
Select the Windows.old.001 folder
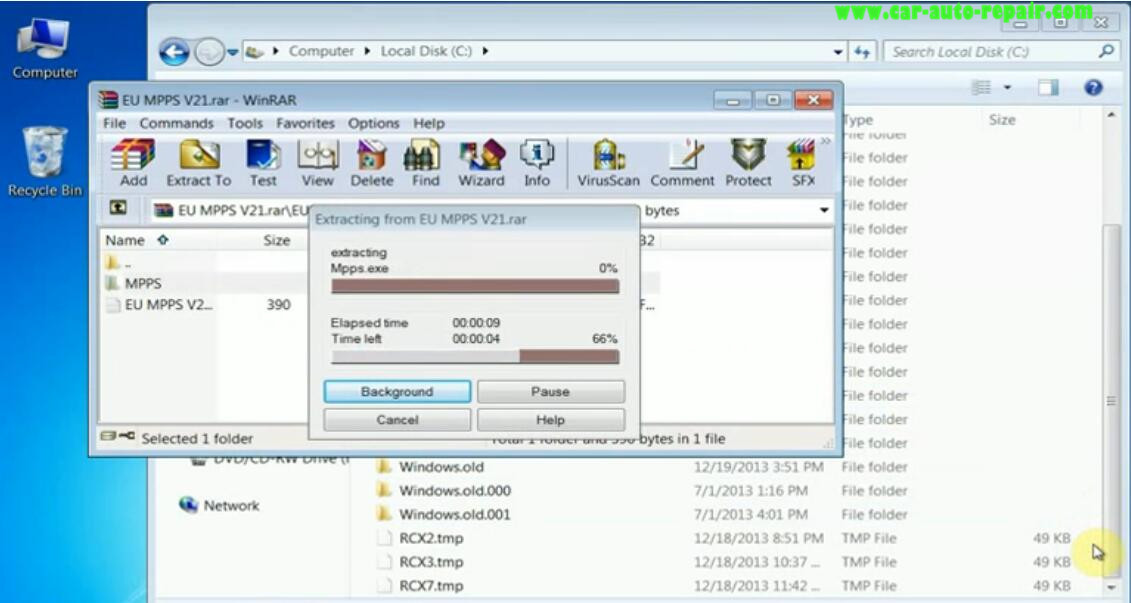[454, 514]
